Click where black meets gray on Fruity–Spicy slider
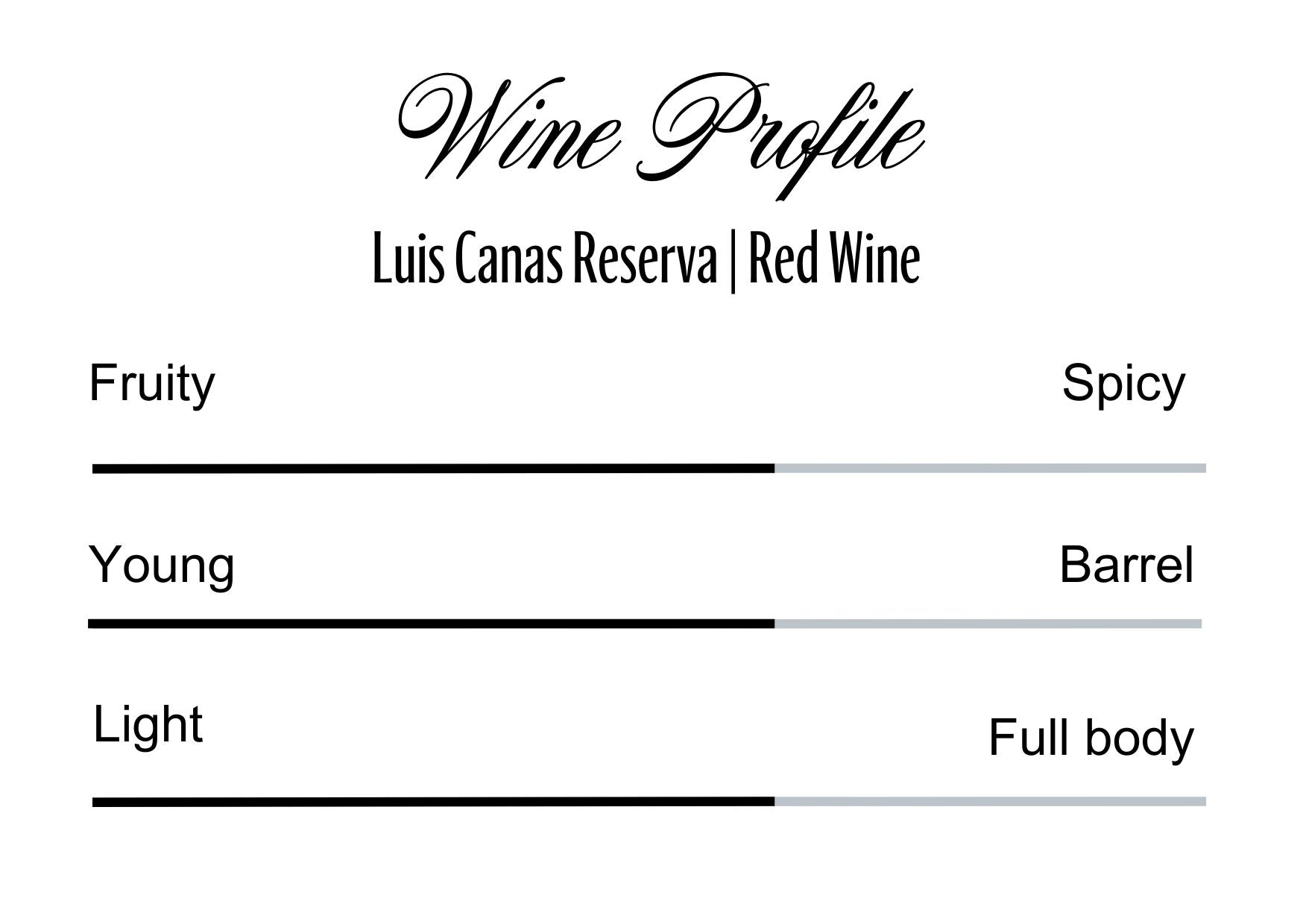Viewport: 1303px width, 924px height. point(774,469)
